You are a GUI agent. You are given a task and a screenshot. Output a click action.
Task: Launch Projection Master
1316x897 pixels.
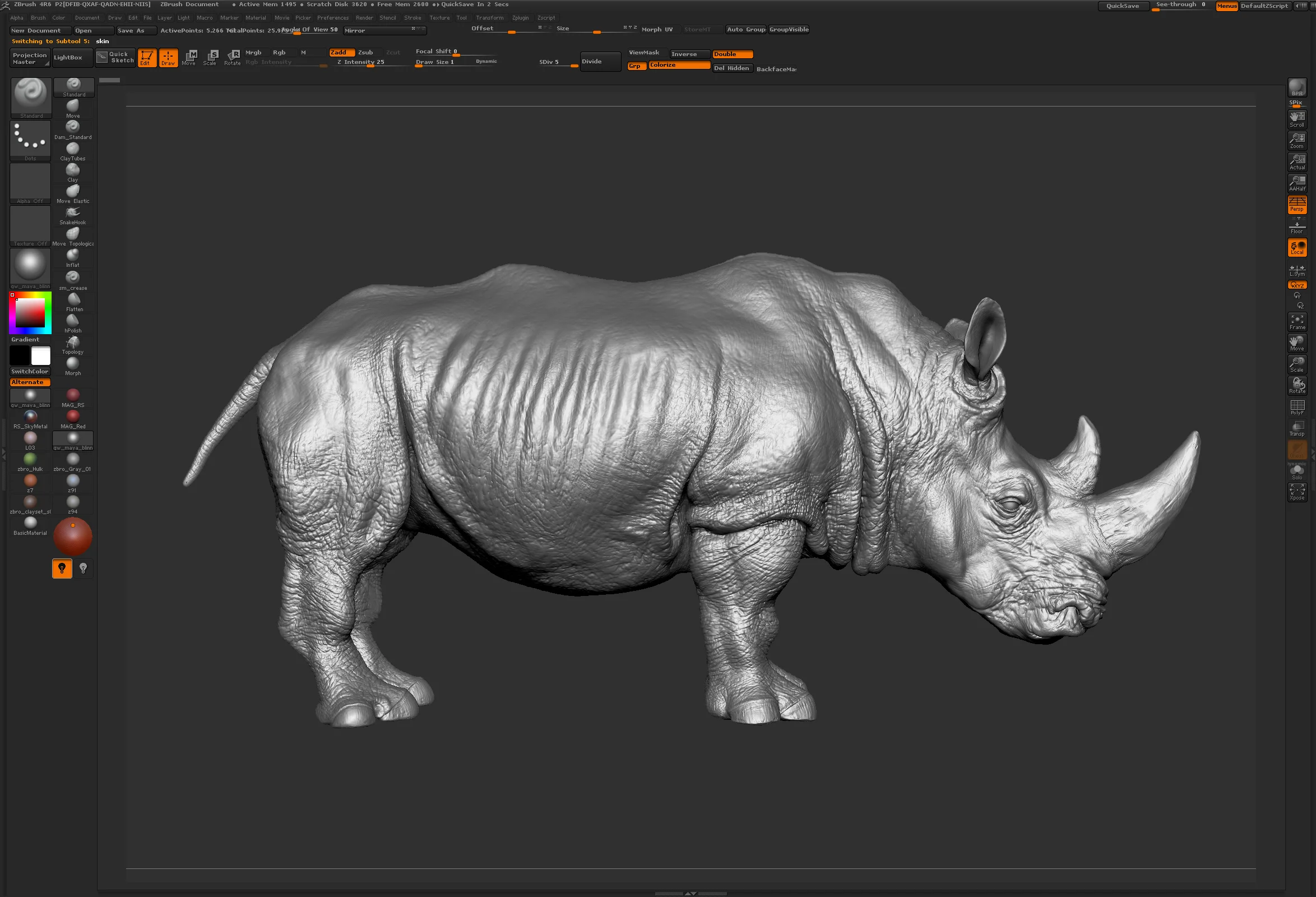point(30,58)
